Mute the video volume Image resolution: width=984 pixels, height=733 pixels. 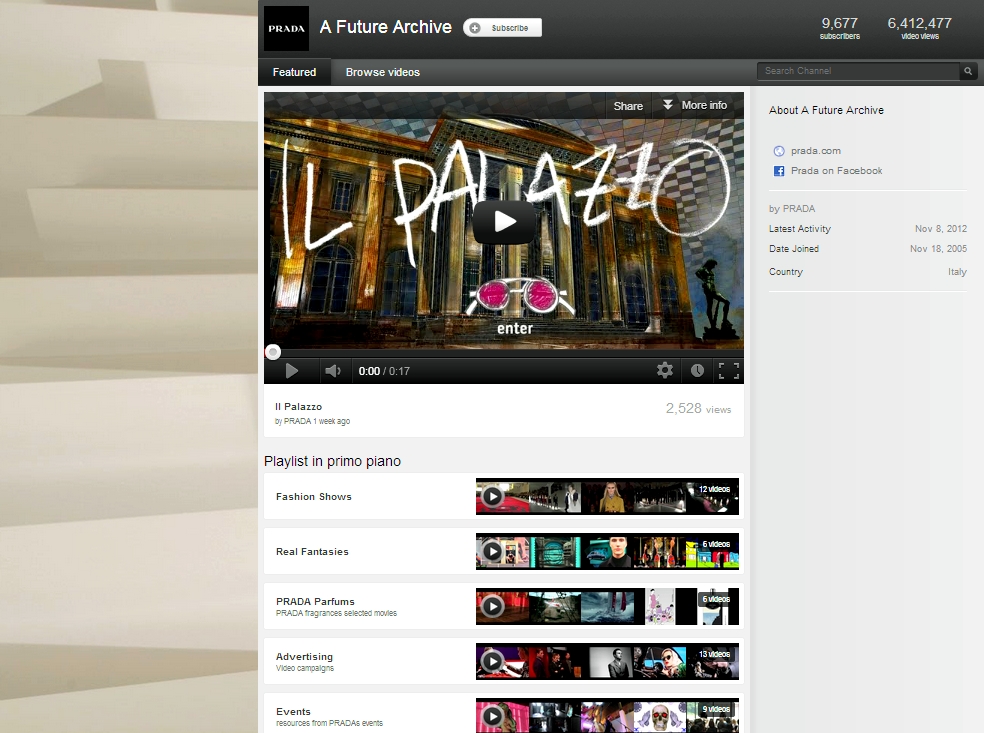[x=332, y=371]
